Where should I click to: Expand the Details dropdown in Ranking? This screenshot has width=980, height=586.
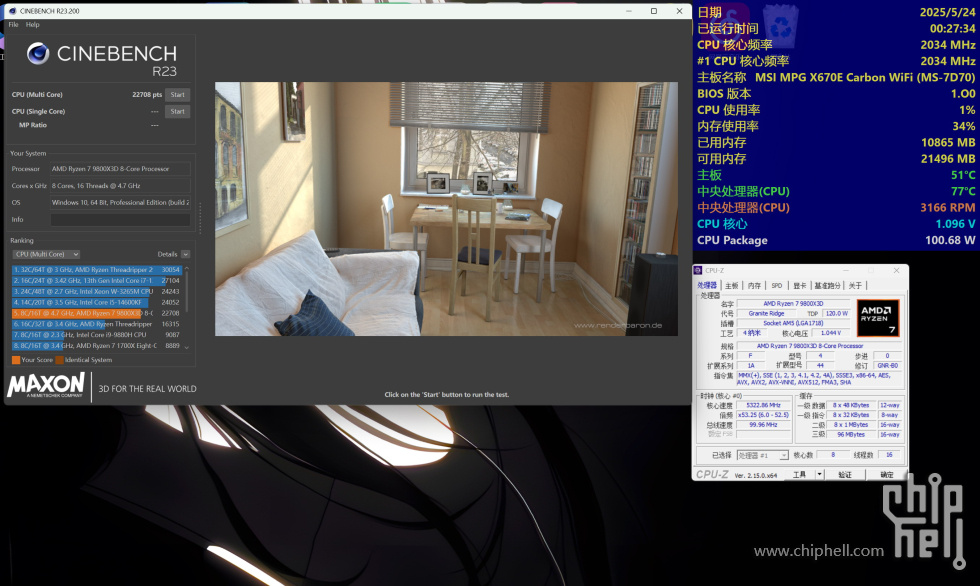[x=185, y=254]
